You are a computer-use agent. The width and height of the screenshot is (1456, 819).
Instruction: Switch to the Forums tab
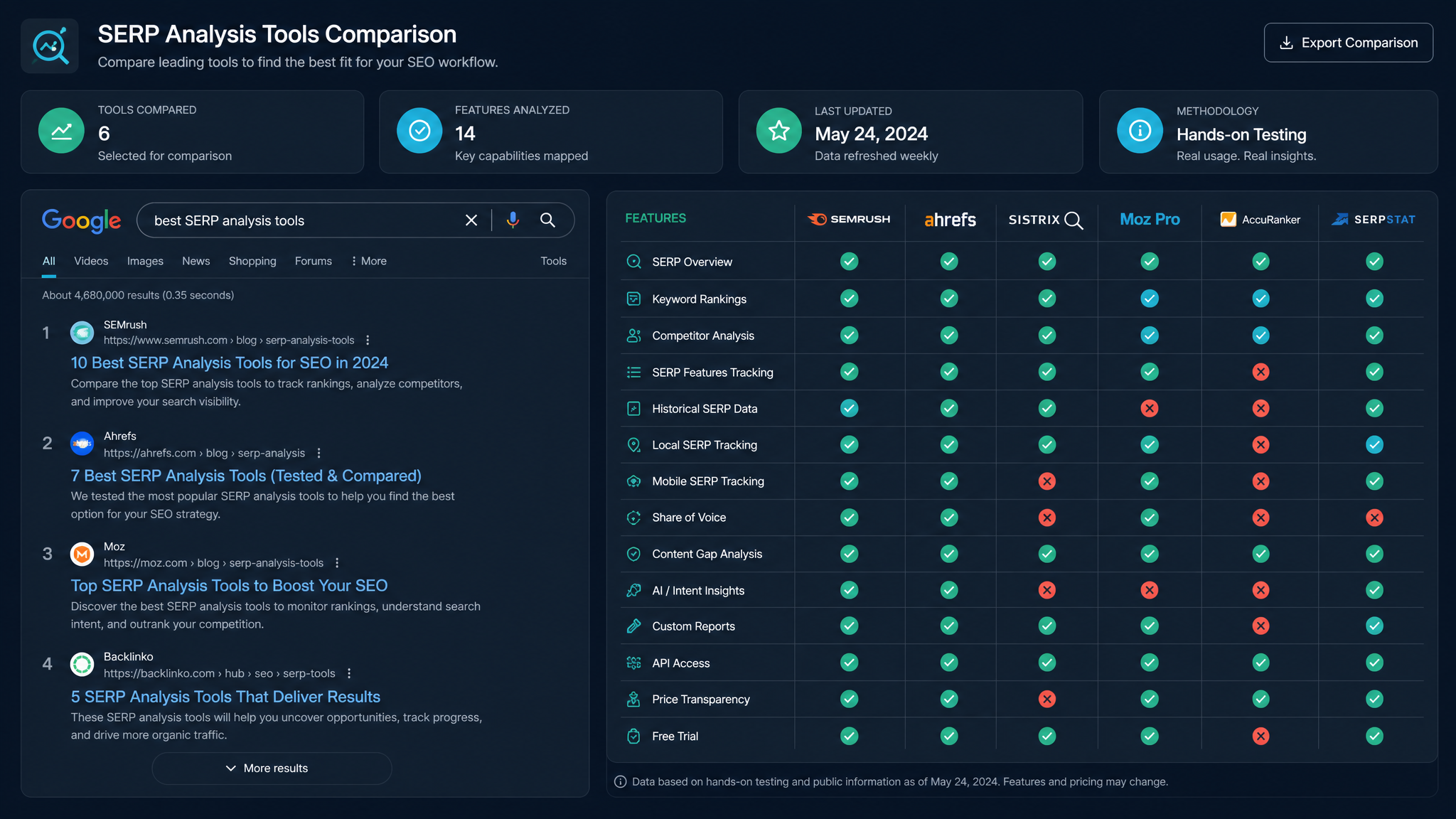[314, 261]
